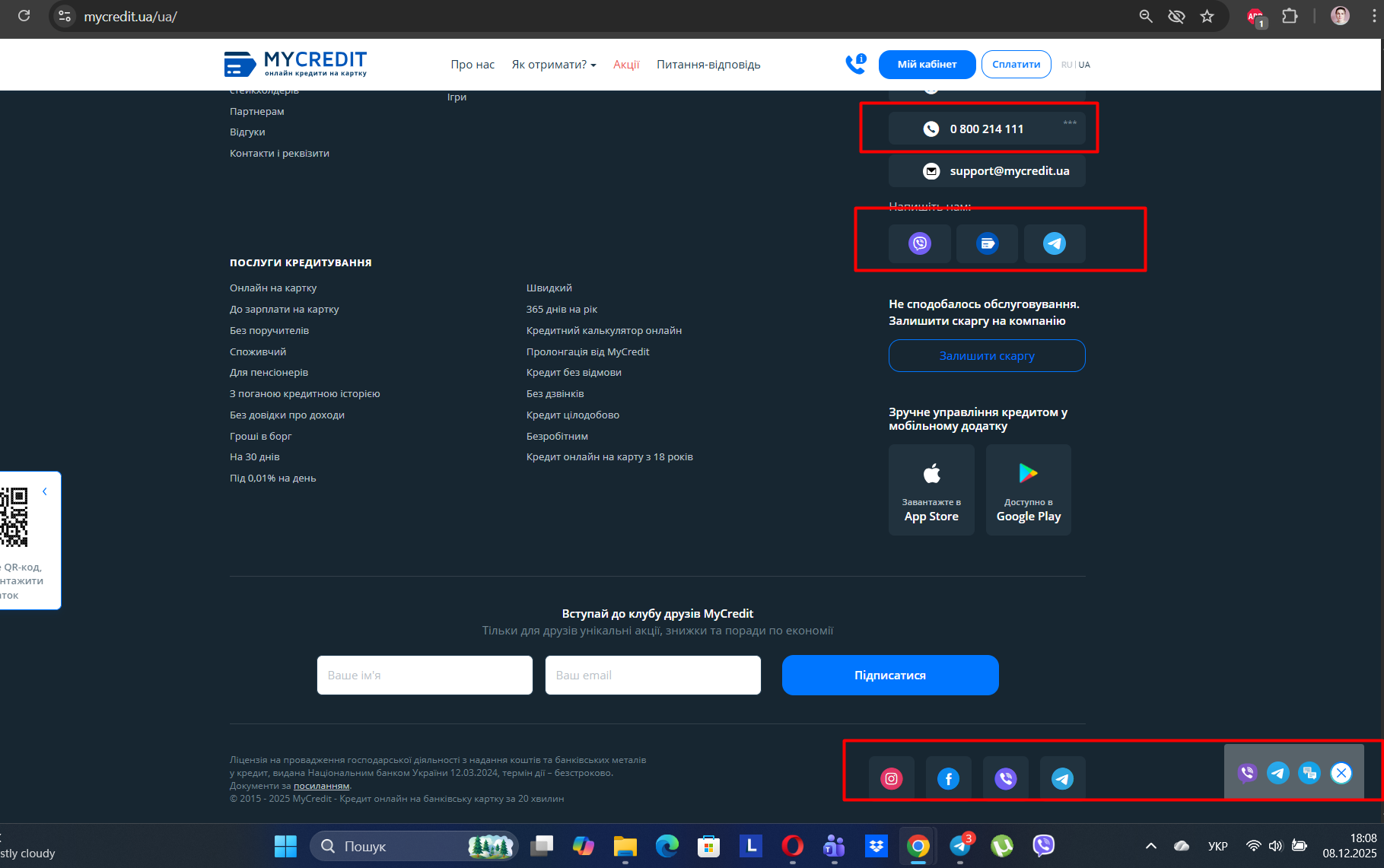This screenshot has height=868, width=1384.
Task: Show hidden system tray icons
Action: tap(1151, 846)
